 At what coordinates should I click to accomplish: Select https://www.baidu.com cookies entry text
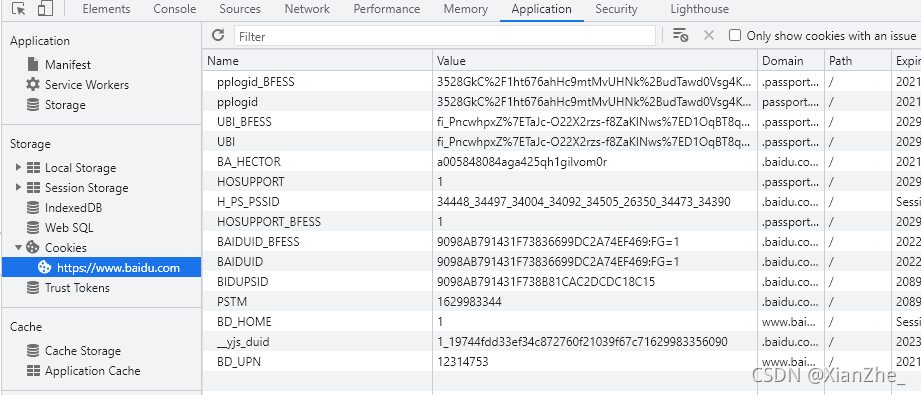118,268
